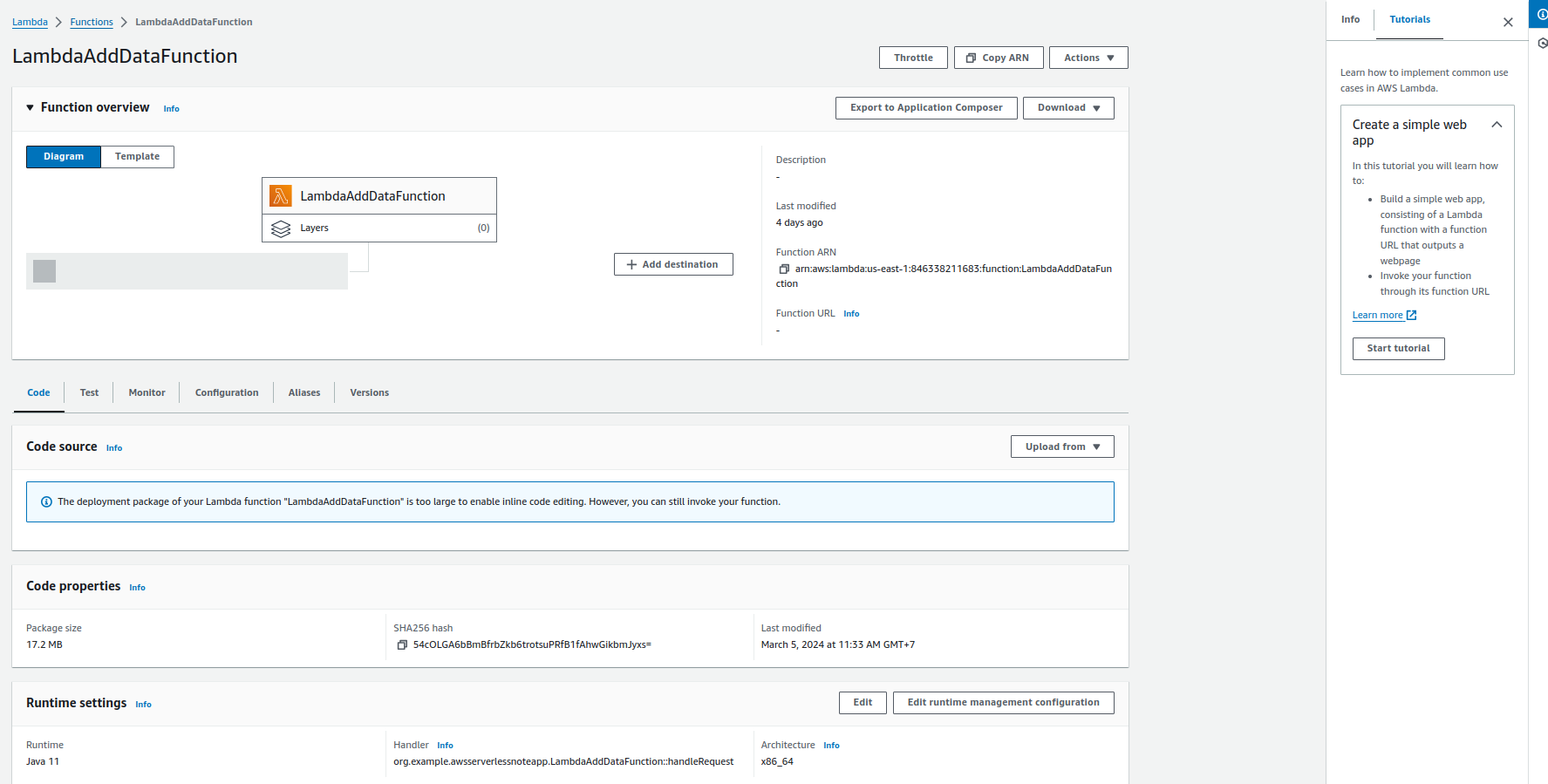1548x784 pixels.
Task: Switch to Diagram view
Action: pyautogui.click(x=64, y=157)
